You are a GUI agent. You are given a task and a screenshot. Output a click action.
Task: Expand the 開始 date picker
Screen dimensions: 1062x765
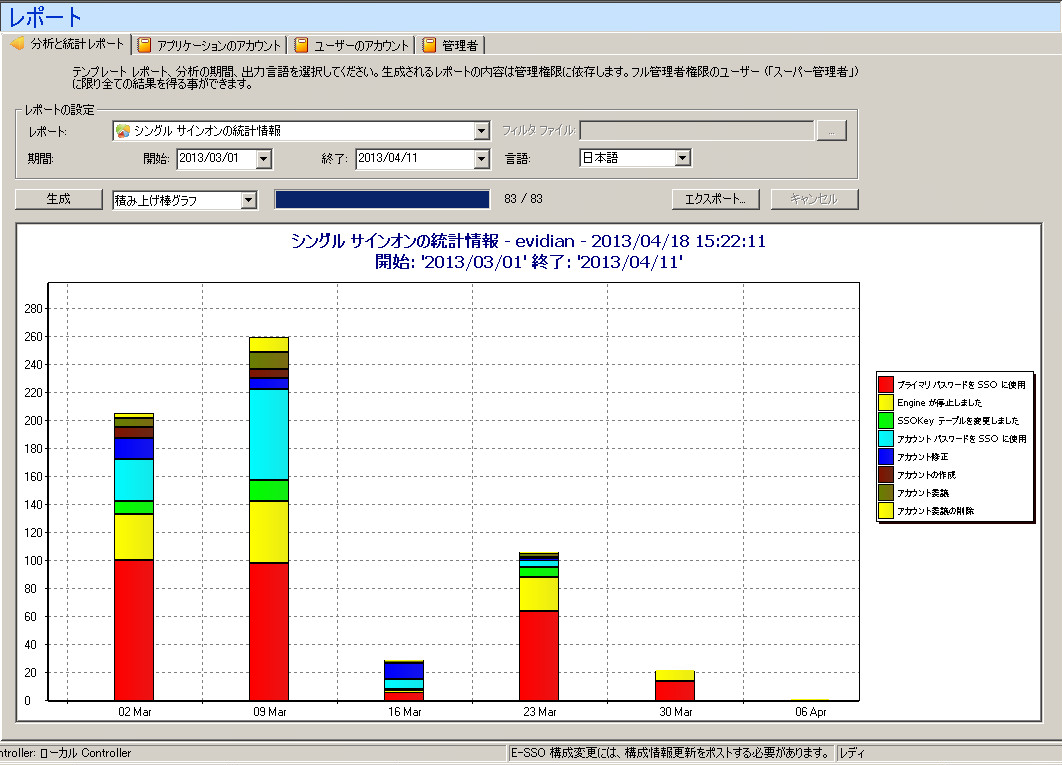pyautogui.click(x=263, y=158)
